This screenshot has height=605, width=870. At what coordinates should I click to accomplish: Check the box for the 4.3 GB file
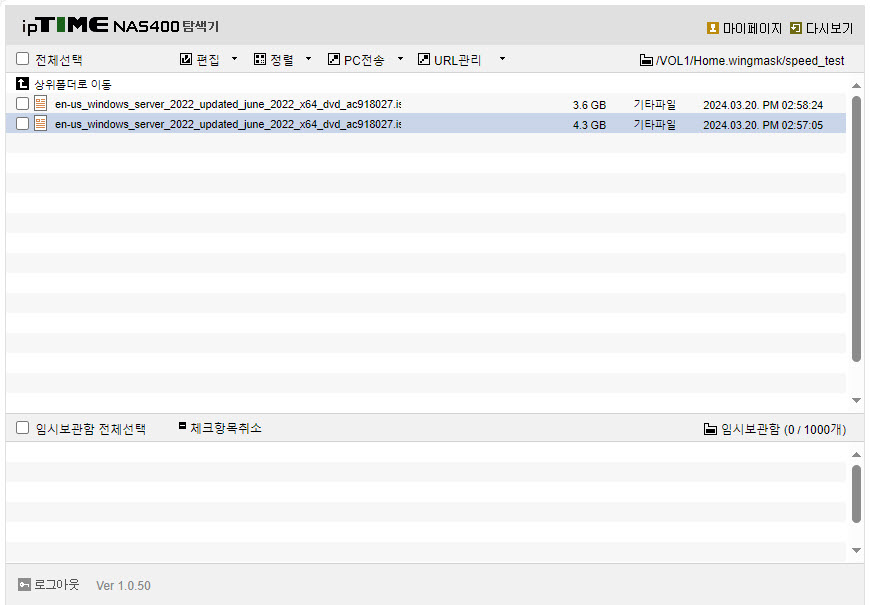tap(22, 123)
